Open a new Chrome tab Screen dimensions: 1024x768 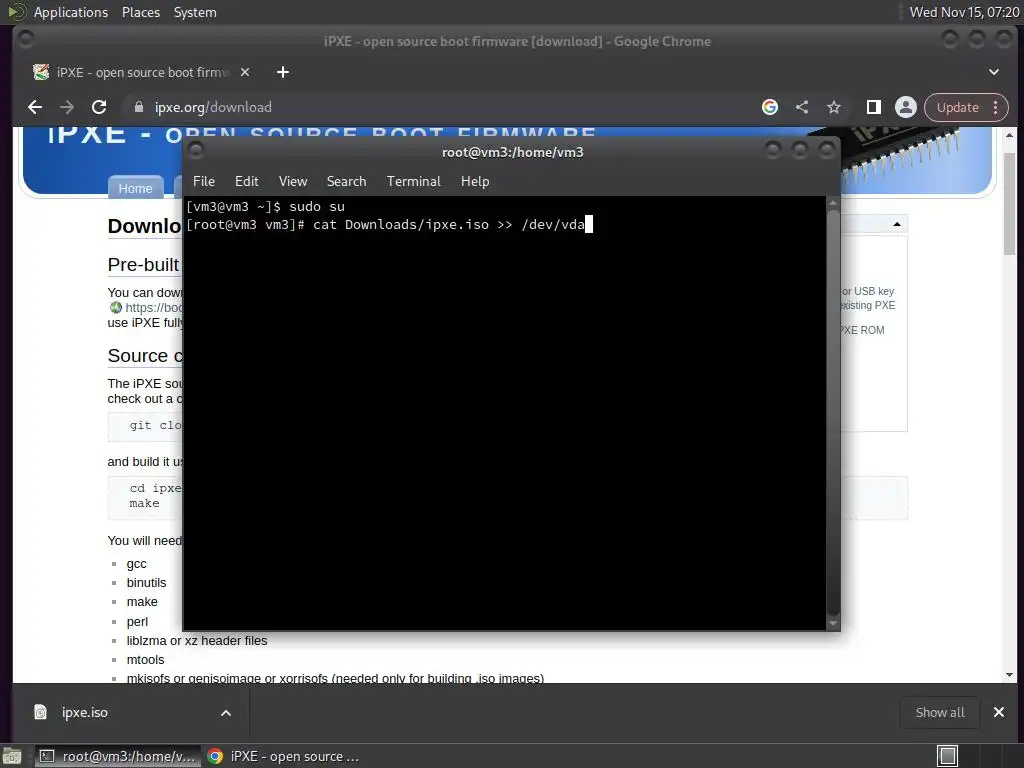pos(283,72)
